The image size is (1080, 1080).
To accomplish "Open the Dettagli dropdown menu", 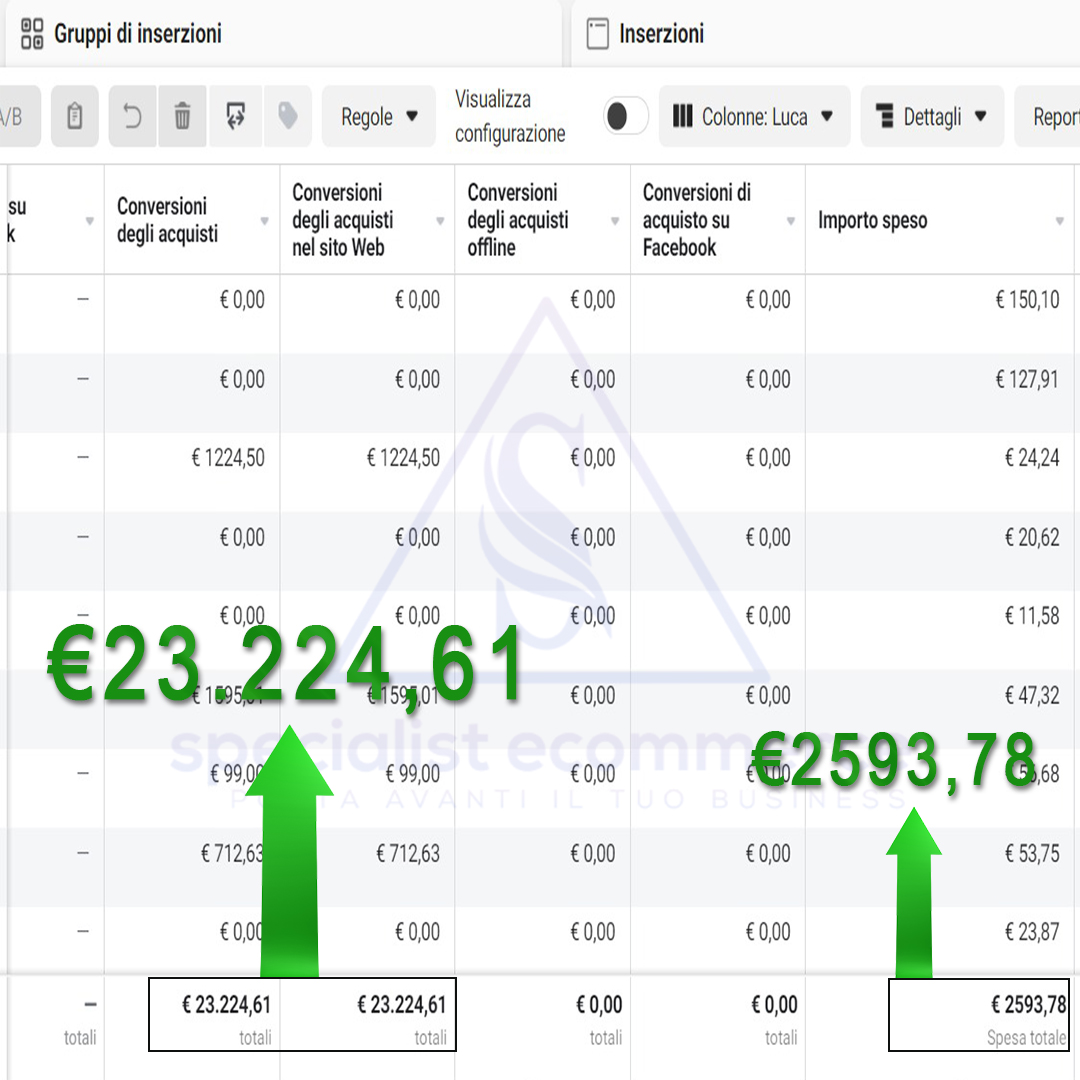I will point(931,117).
